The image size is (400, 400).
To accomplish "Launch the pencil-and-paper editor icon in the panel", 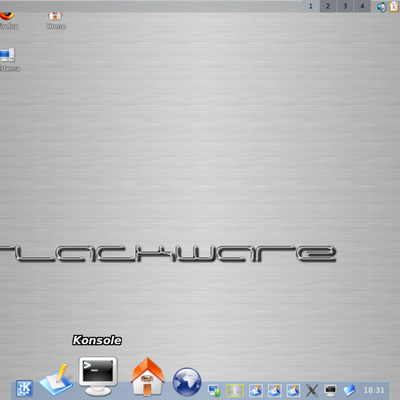I will click(x=56, y=379).
